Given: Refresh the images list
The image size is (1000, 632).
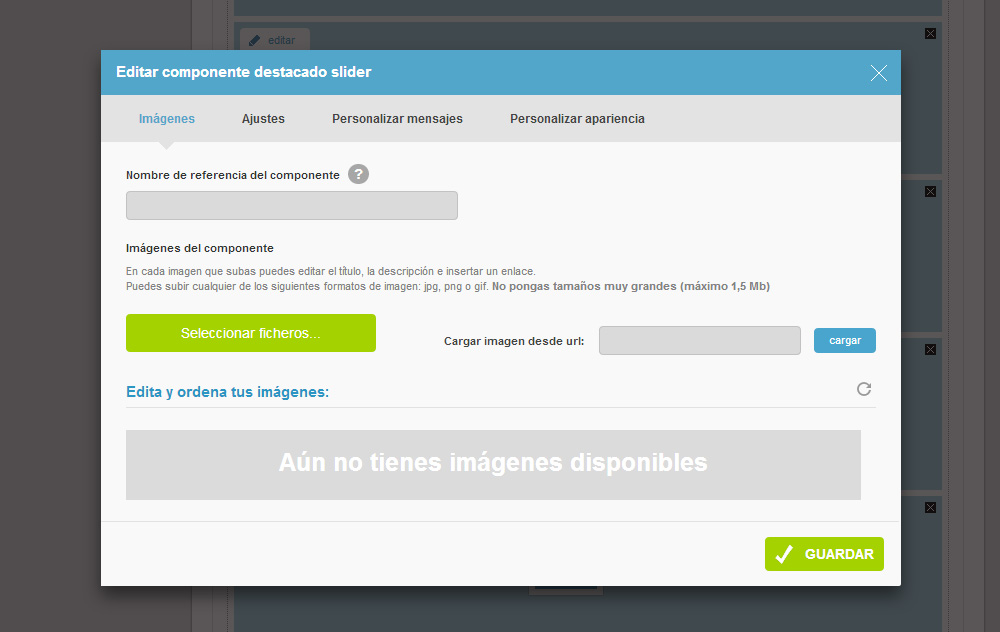Looking at the screenshot, I should (x=864, y=389).
